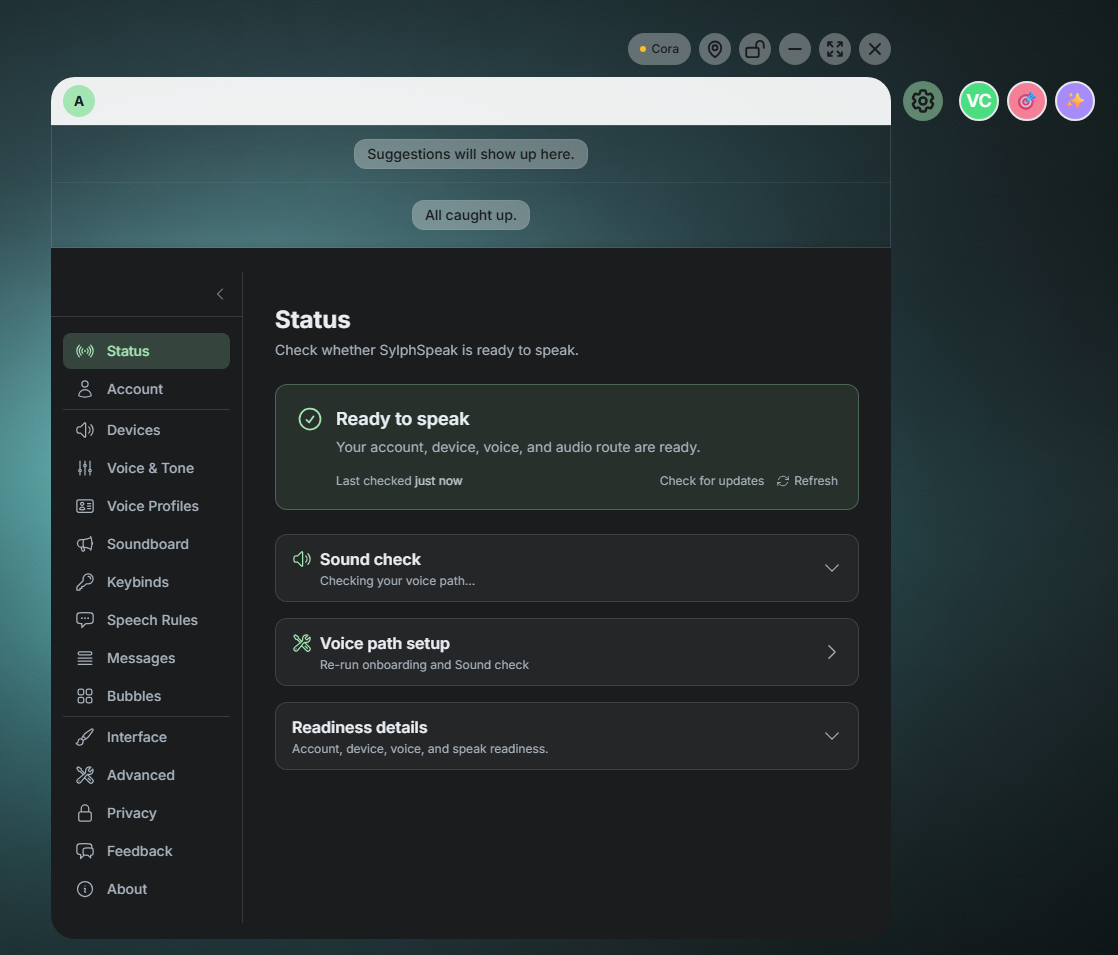Open the Privacy section
1118x955 pixels.
click(x=146, y=813)
